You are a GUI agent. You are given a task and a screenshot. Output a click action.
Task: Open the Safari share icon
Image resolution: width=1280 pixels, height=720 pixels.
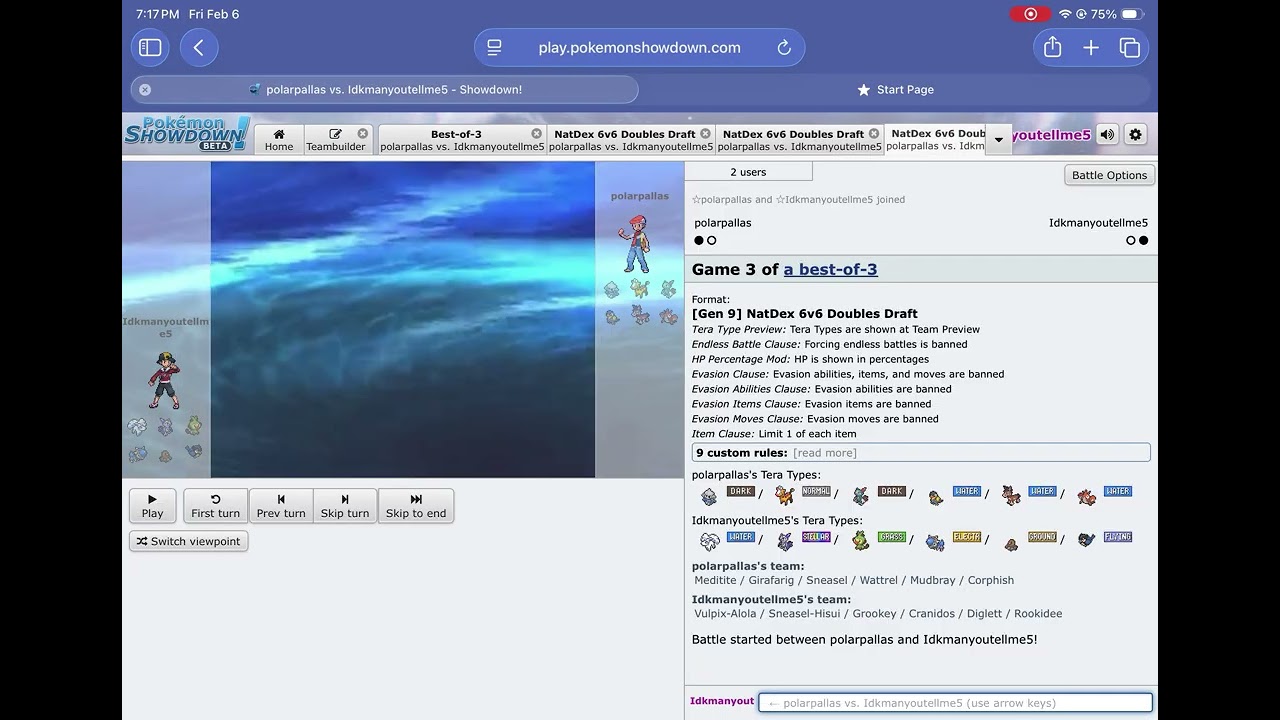click(x=1052, y=48)
